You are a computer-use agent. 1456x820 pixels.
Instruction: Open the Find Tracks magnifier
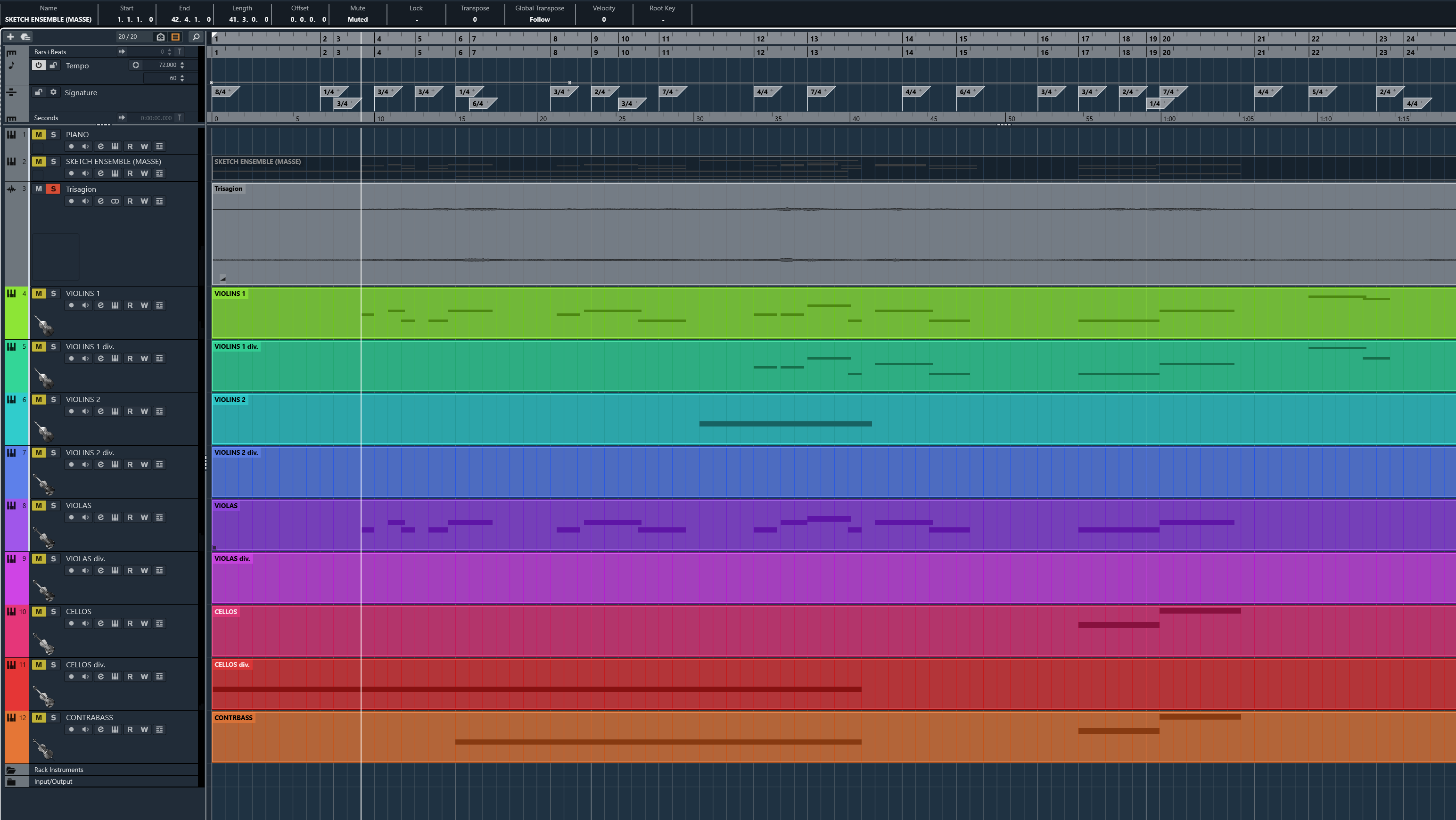[x=196, y=37]
